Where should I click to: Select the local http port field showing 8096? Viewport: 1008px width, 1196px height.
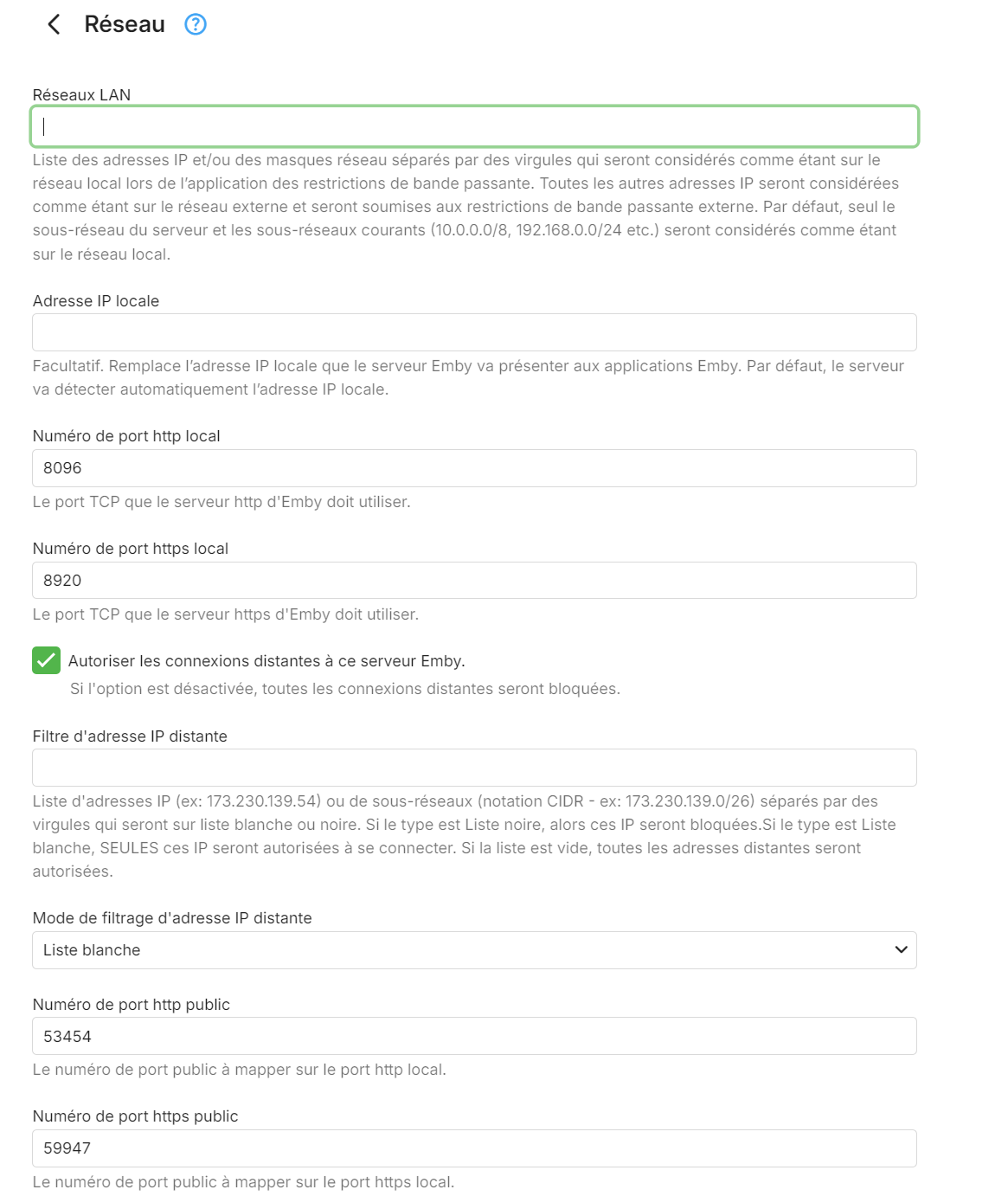tap(474, 468)
